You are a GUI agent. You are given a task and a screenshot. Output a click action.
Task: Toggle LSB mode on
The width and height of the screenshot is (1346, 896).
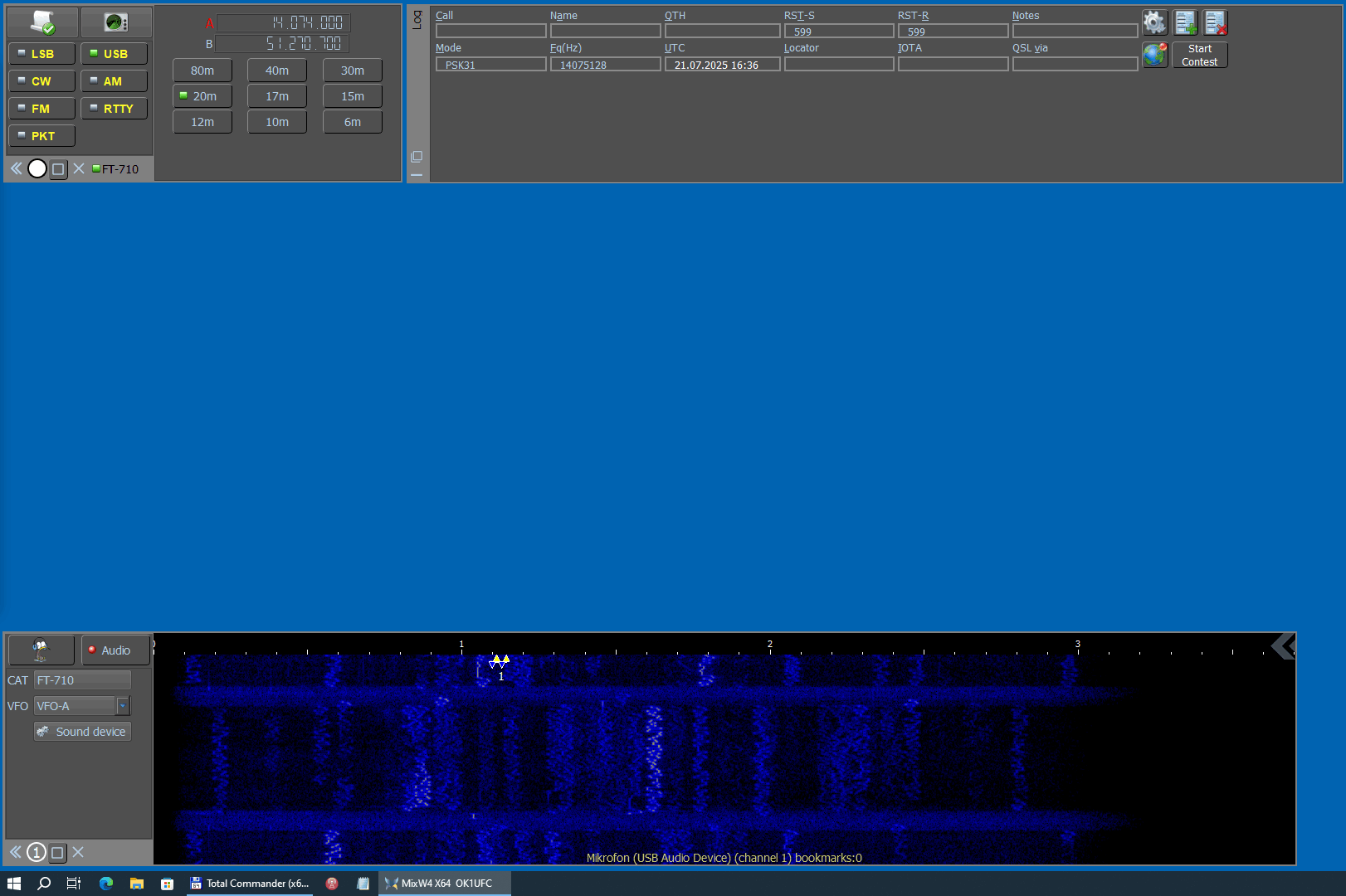tap(41, 54)
